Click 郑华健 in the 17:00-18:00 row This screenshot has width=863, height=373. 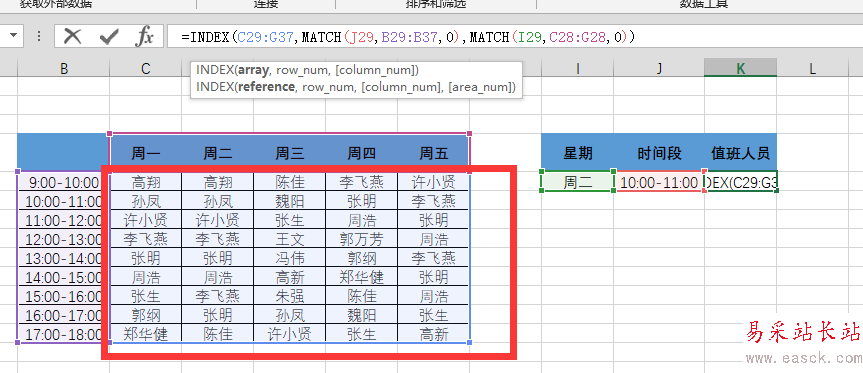click(x=145, y=334)
